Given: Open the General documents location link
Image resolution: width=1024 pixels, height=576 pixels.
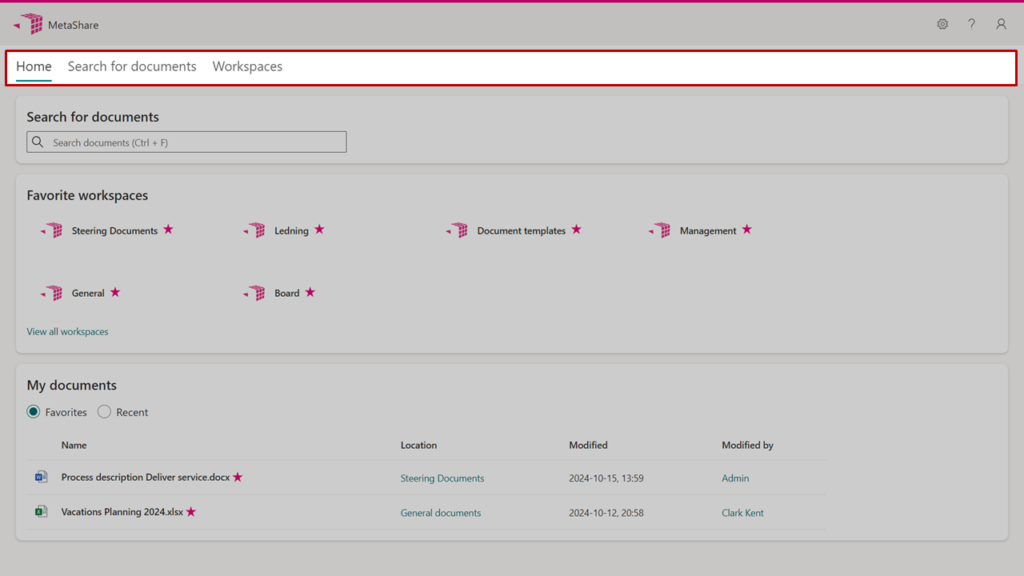Looking at the screenshot, I should point(440,513).
